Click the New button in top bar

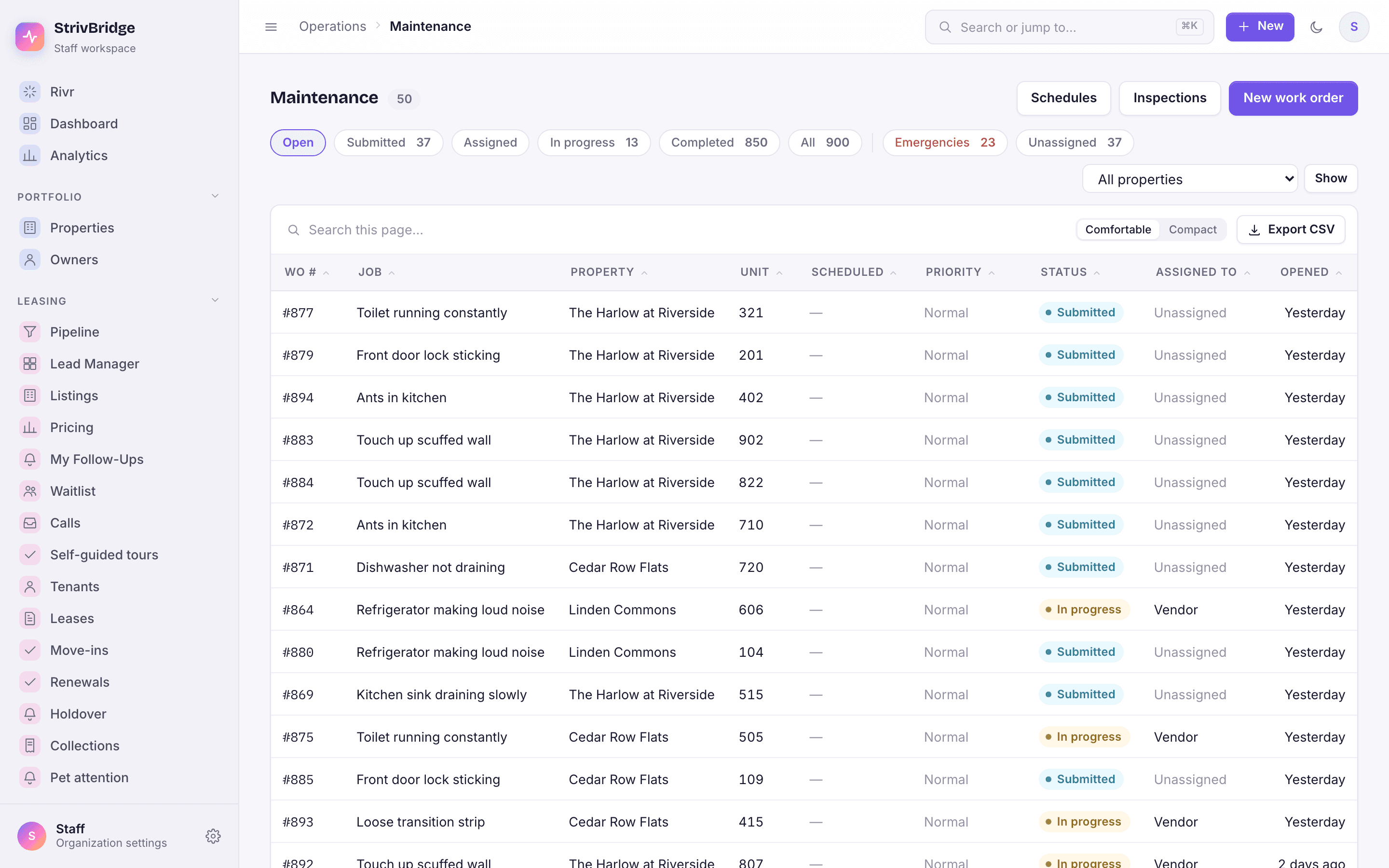coord(1260,27)
